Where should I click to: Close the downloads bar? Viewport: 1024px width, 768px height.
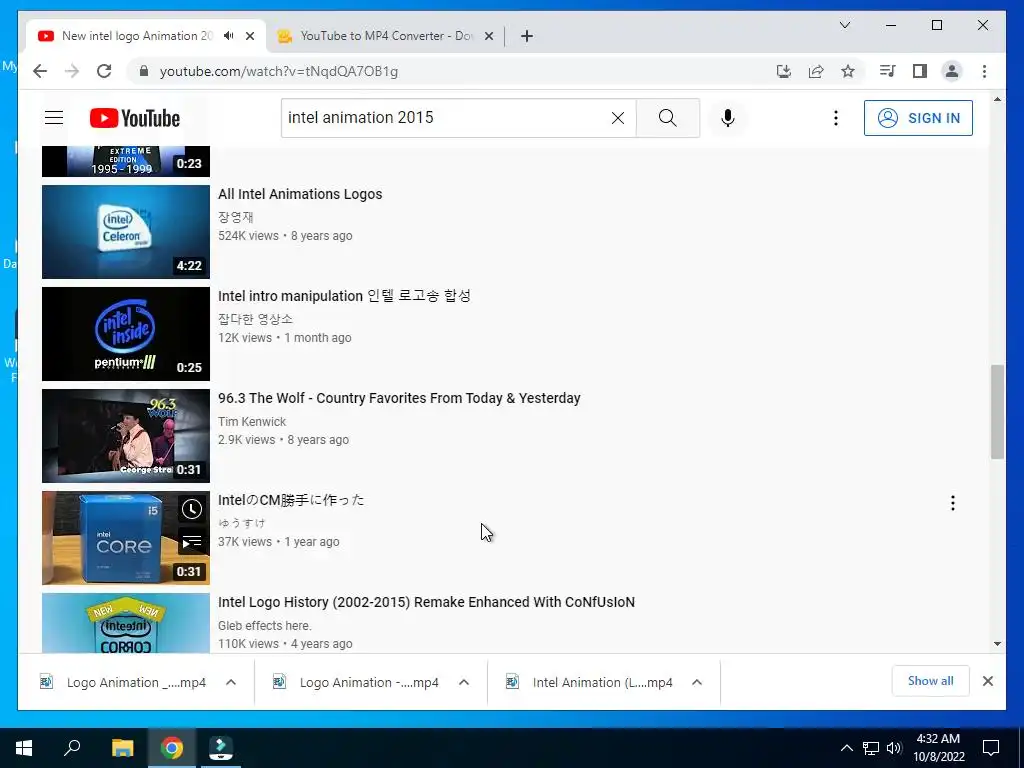coord(987,681)
